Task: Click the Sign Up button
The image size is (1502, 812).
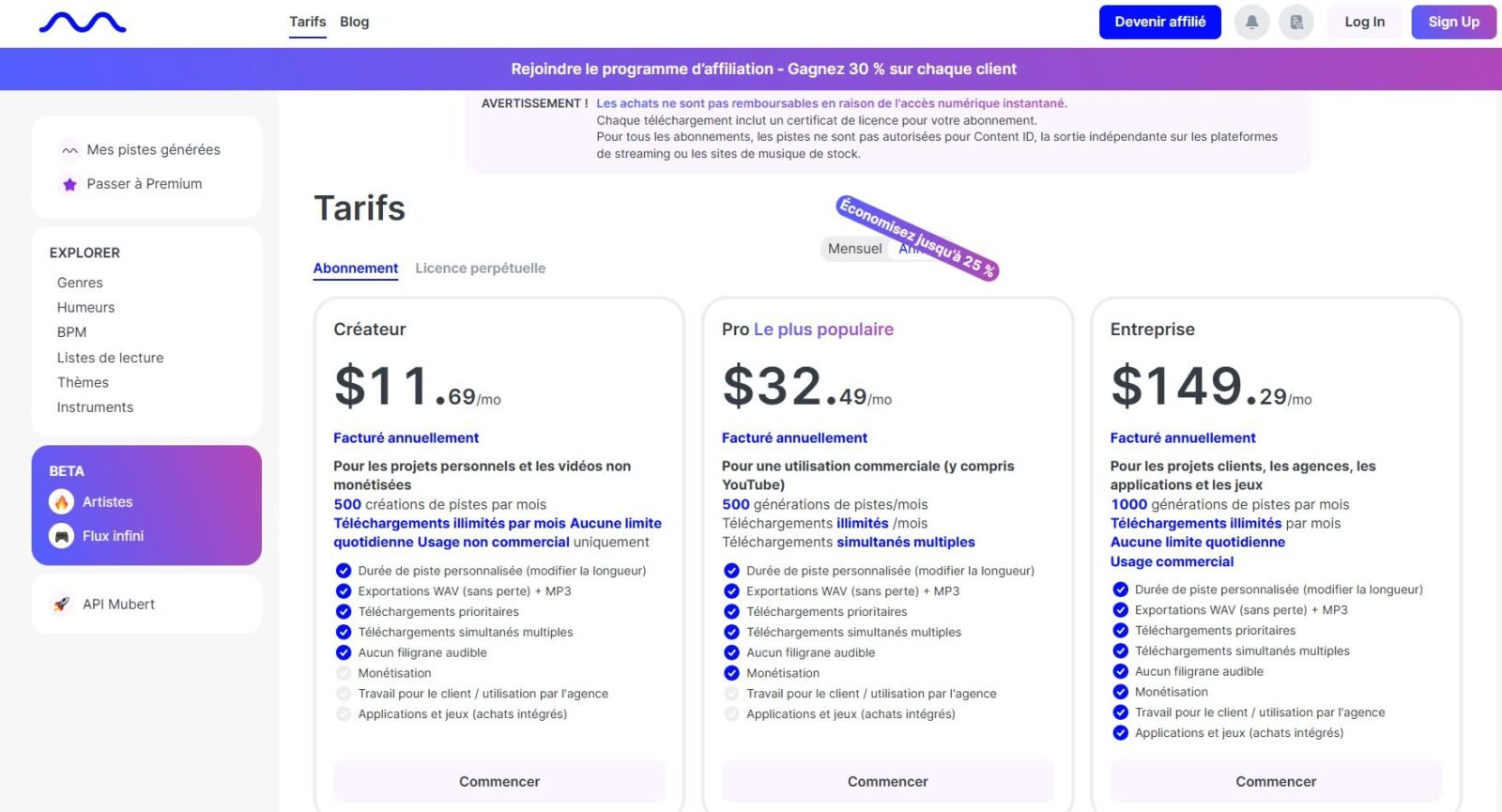Action: (x=1453, y=22)
